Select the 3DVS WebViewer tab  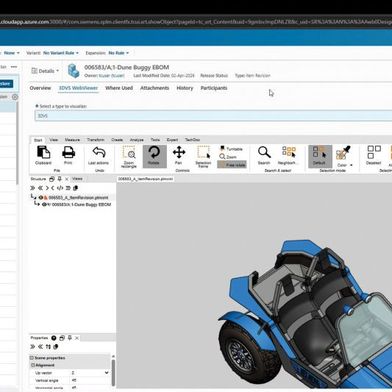pos(78,88)
